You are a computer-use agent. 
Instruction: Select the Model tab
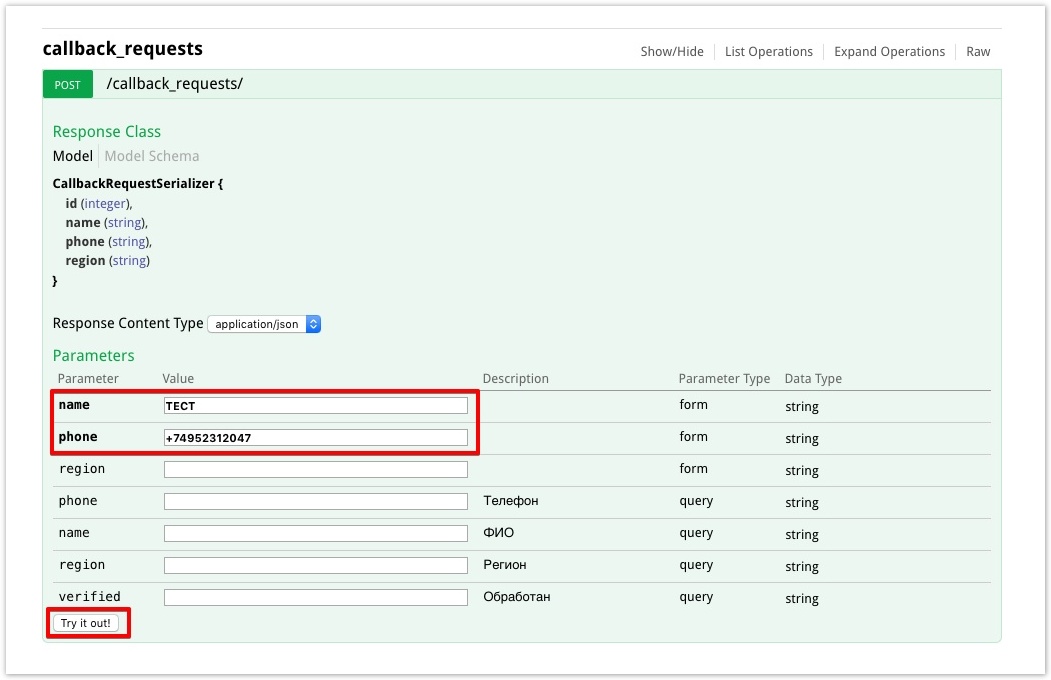pyautogui.click(x=72, y=156)
